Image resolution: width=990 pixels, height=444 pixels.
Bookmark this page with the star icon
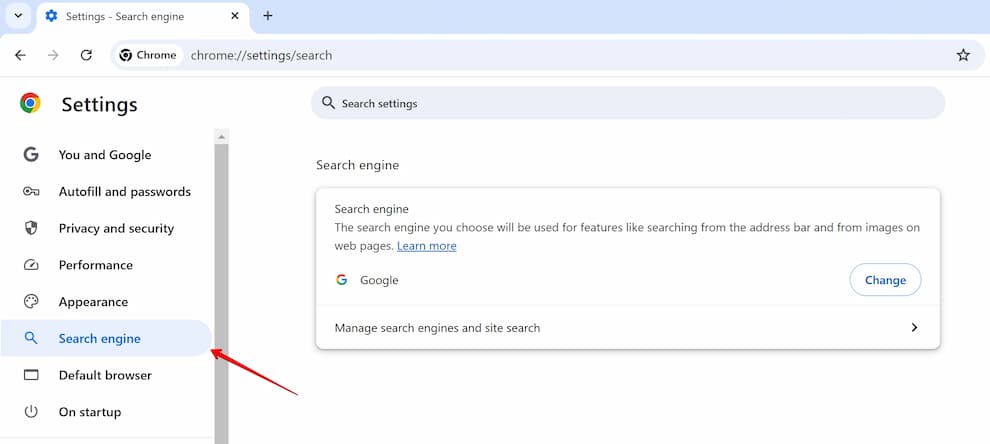click(963, 56)
